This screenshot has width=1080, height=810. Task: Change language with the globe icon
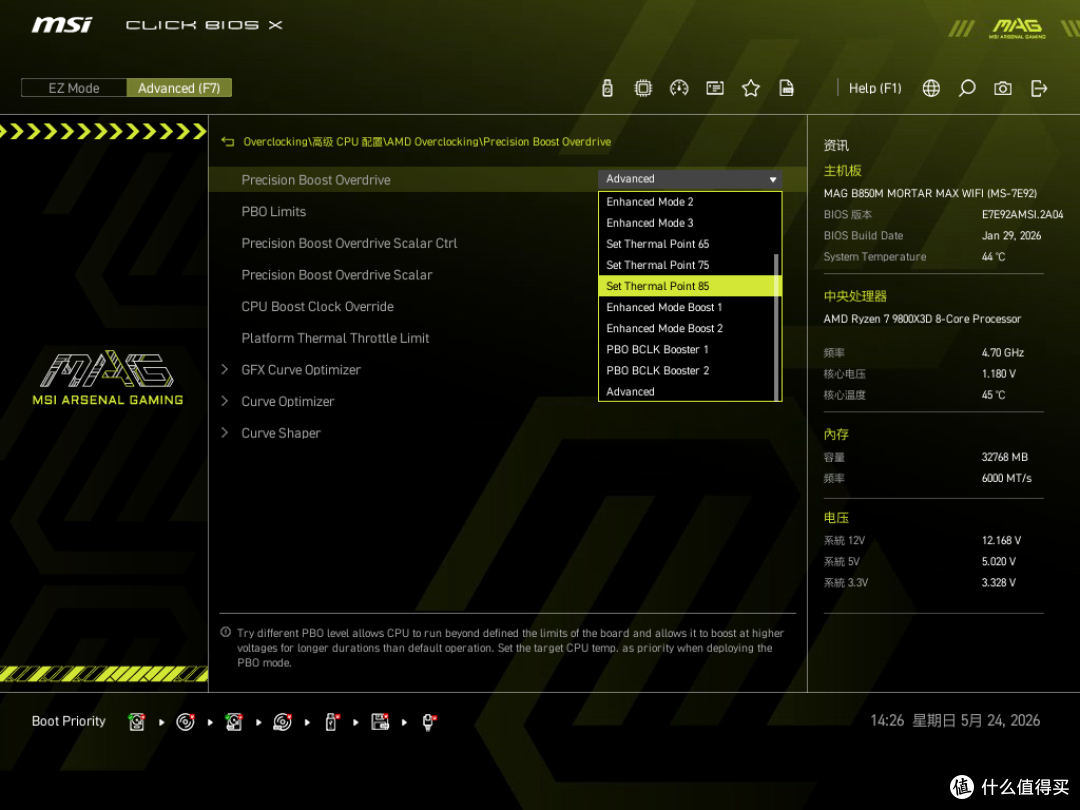(x=931, y=88)
